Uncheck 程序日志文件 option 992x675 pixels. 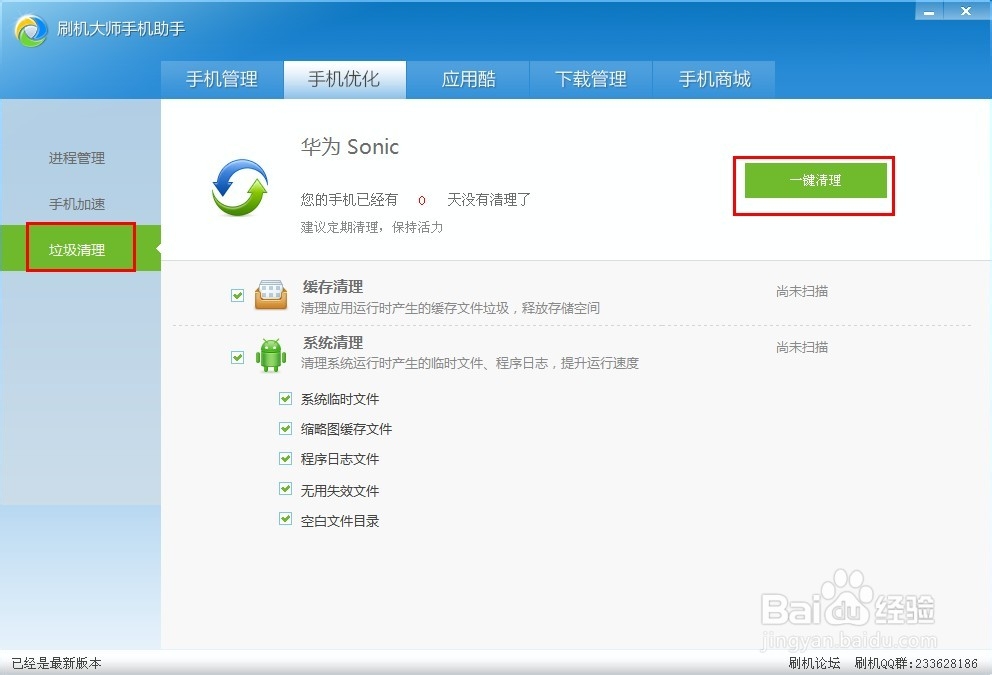[x=285, y=458]
